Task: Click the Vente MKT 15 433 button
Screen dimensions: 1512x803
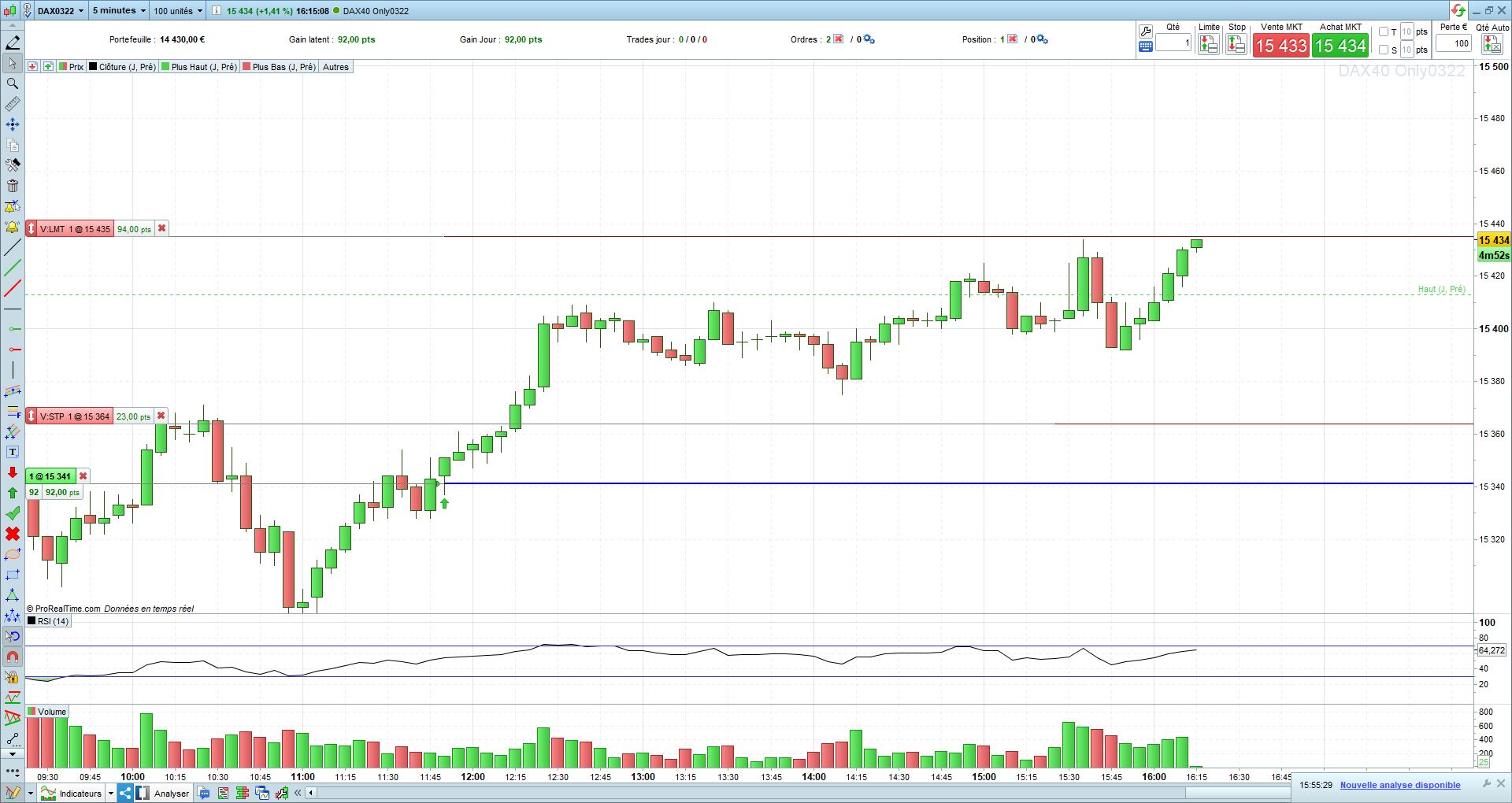Action: [x=1281, y=46]
